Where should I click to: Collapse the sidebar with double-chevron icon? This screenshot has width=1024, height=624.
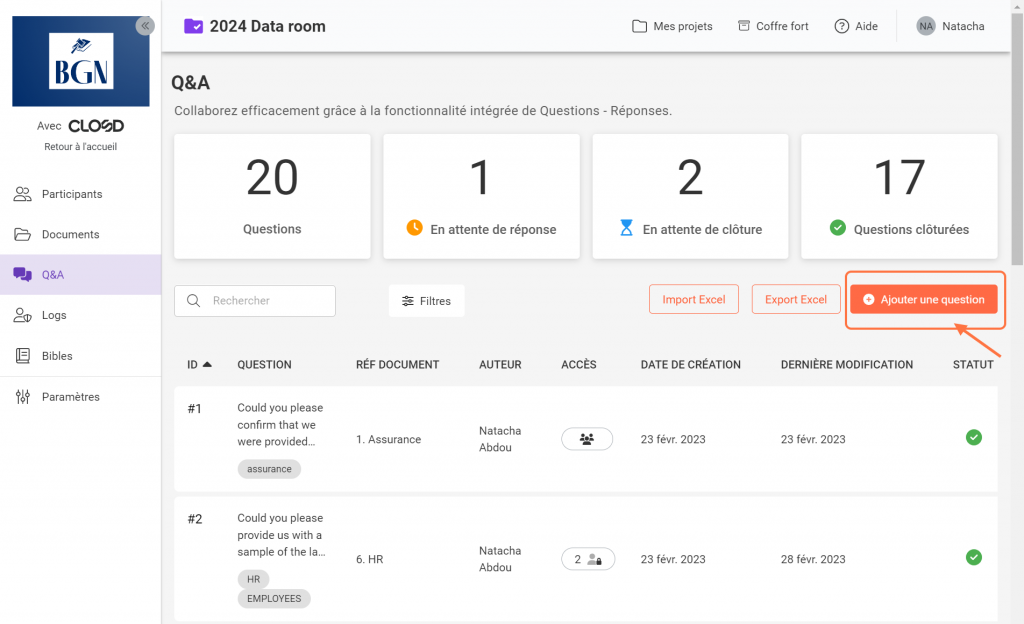point(146,26)
